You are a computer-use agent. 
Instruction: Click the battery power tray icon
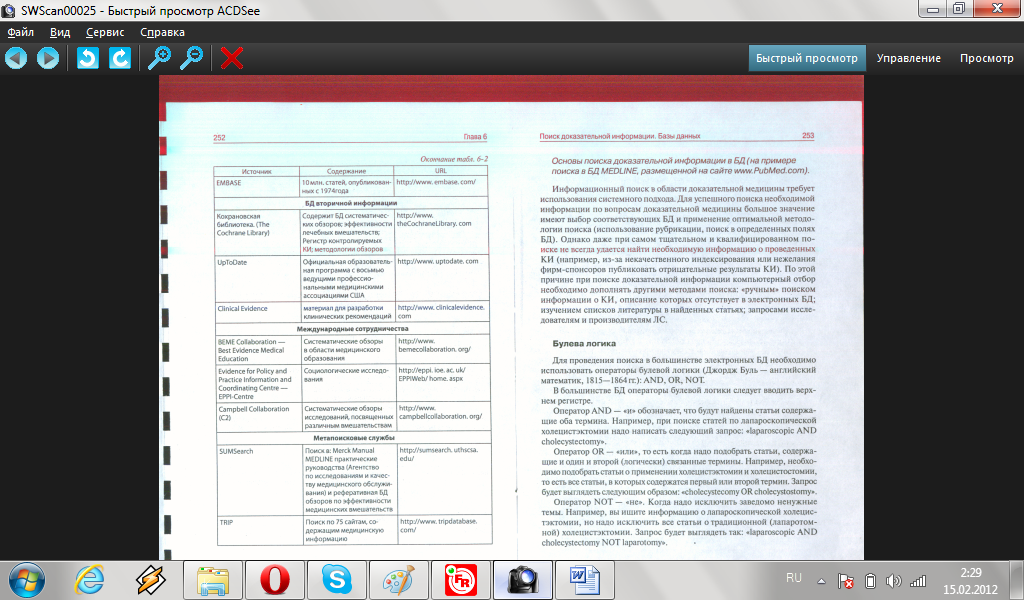[x=870, y=580]
